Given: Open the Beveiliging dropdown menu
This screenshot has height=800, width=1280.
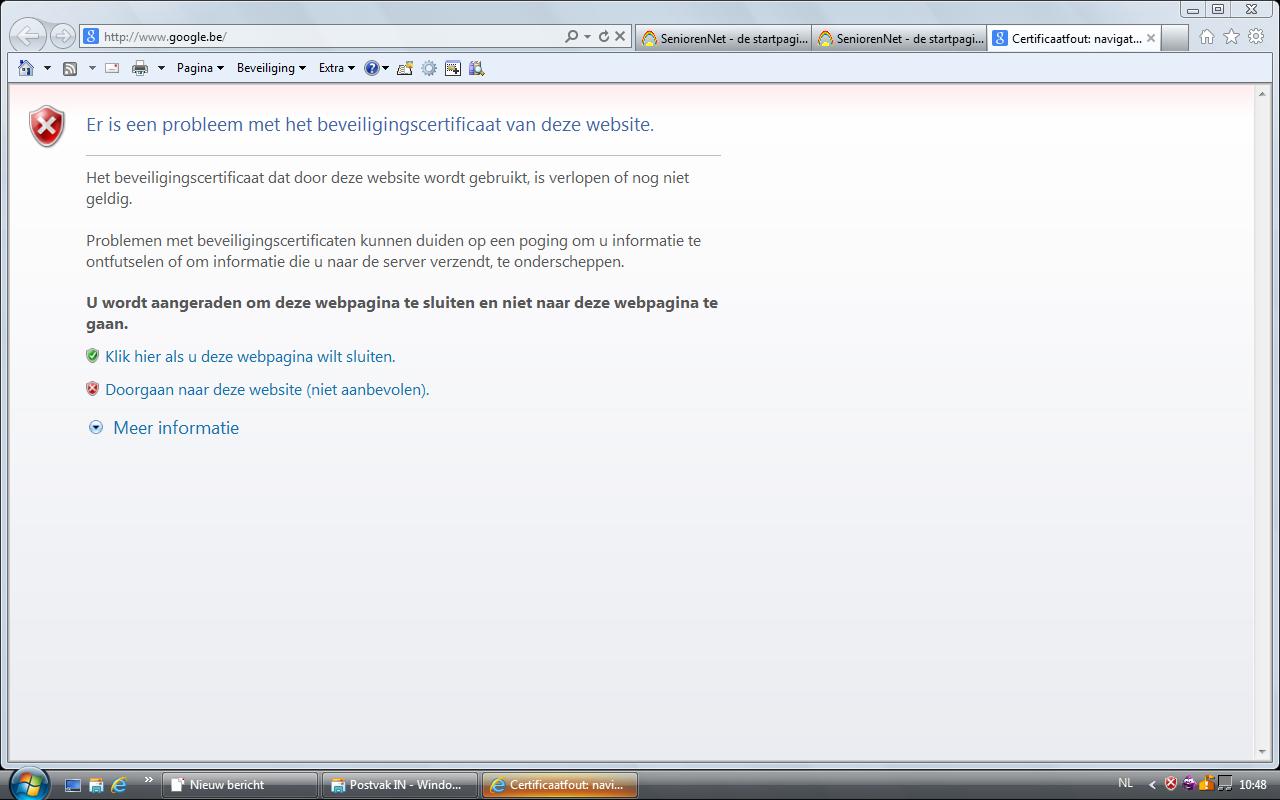Looking at the screenshot, I should [271, 68].
